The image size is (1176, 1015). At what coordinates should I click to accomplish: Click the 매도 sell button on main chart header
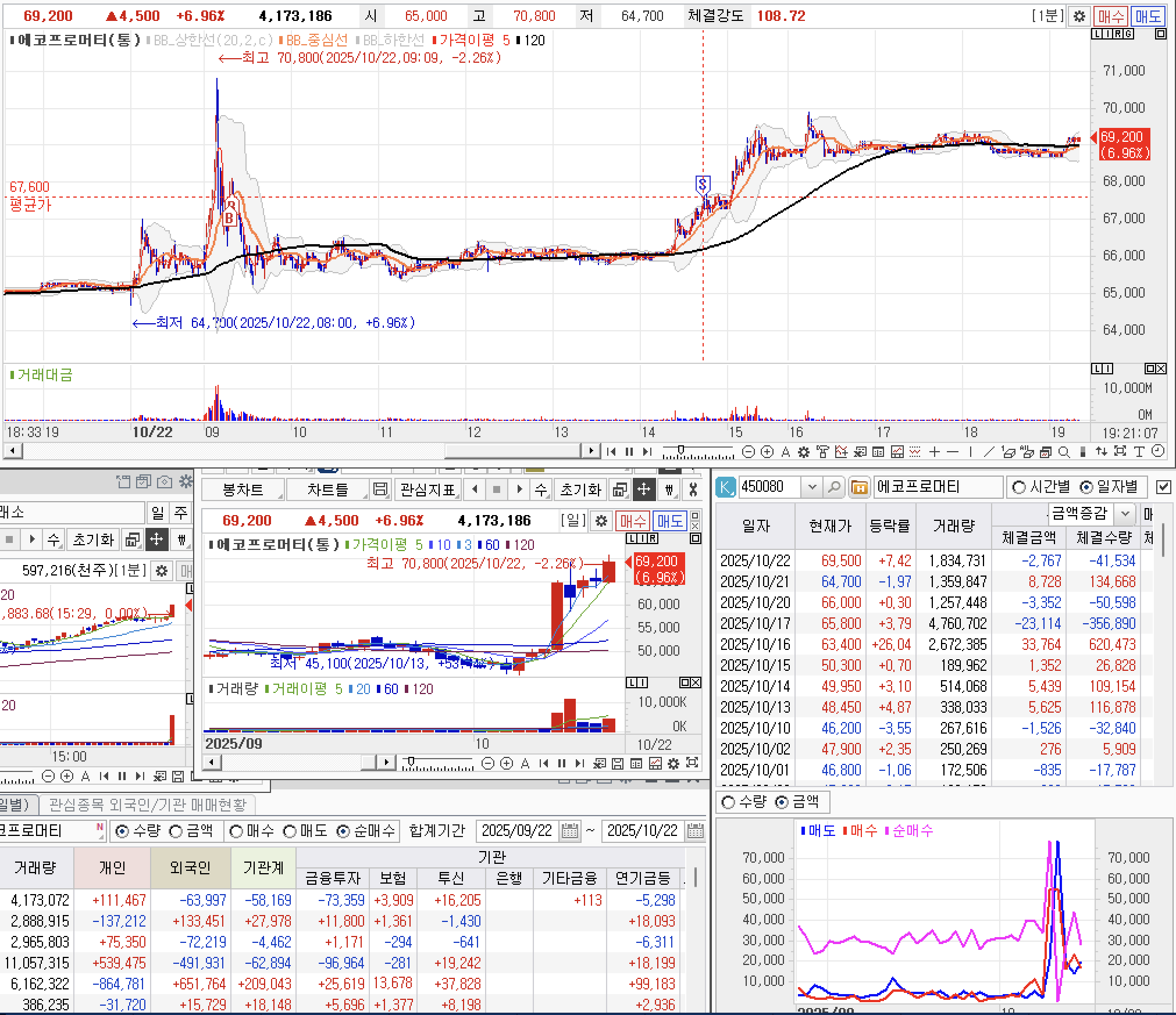[x=1148, y=16]
